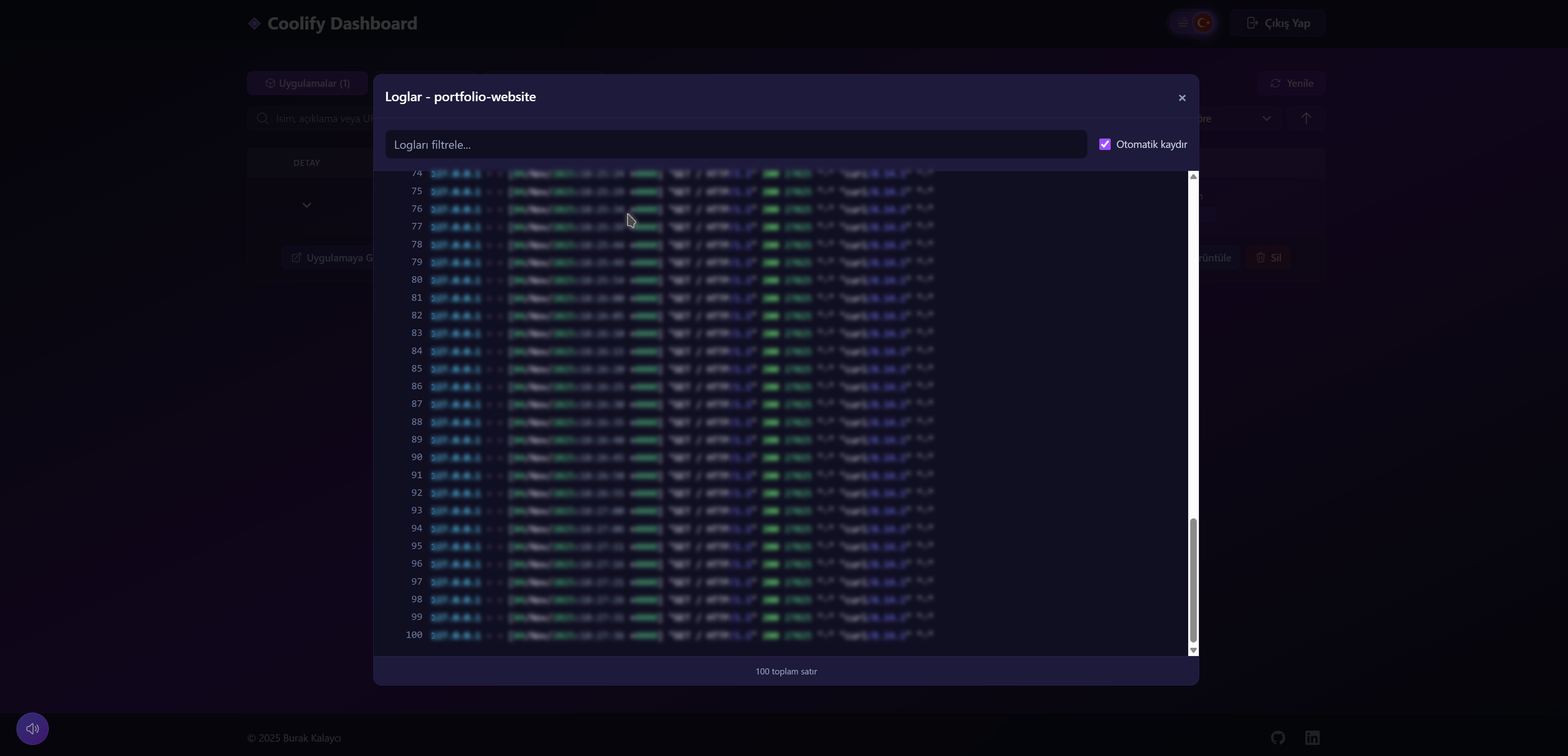
Task: Click the log scrollbar down arrow
Action: click(x=1193, y=650)
